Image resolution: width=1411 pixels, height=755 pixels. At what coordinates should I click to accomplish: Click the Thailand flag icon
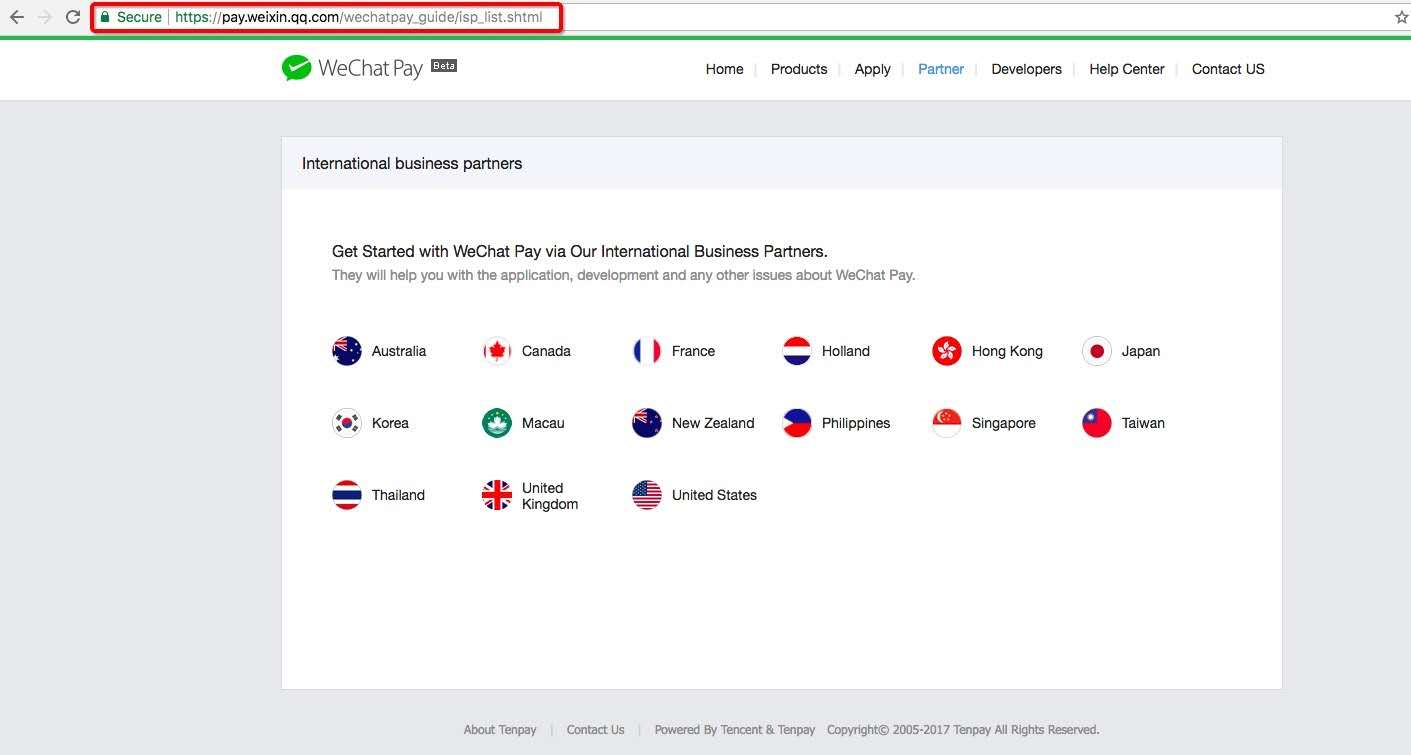coord(347,495)
